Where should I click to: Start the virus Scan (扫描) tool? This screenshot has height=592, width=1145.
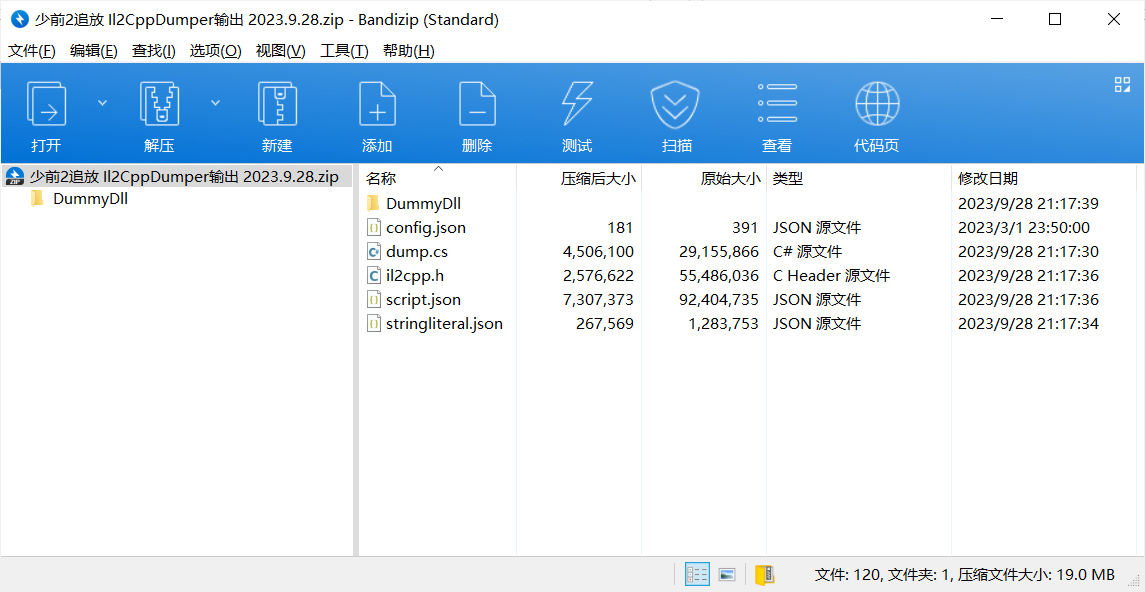(x=676, y=104)
